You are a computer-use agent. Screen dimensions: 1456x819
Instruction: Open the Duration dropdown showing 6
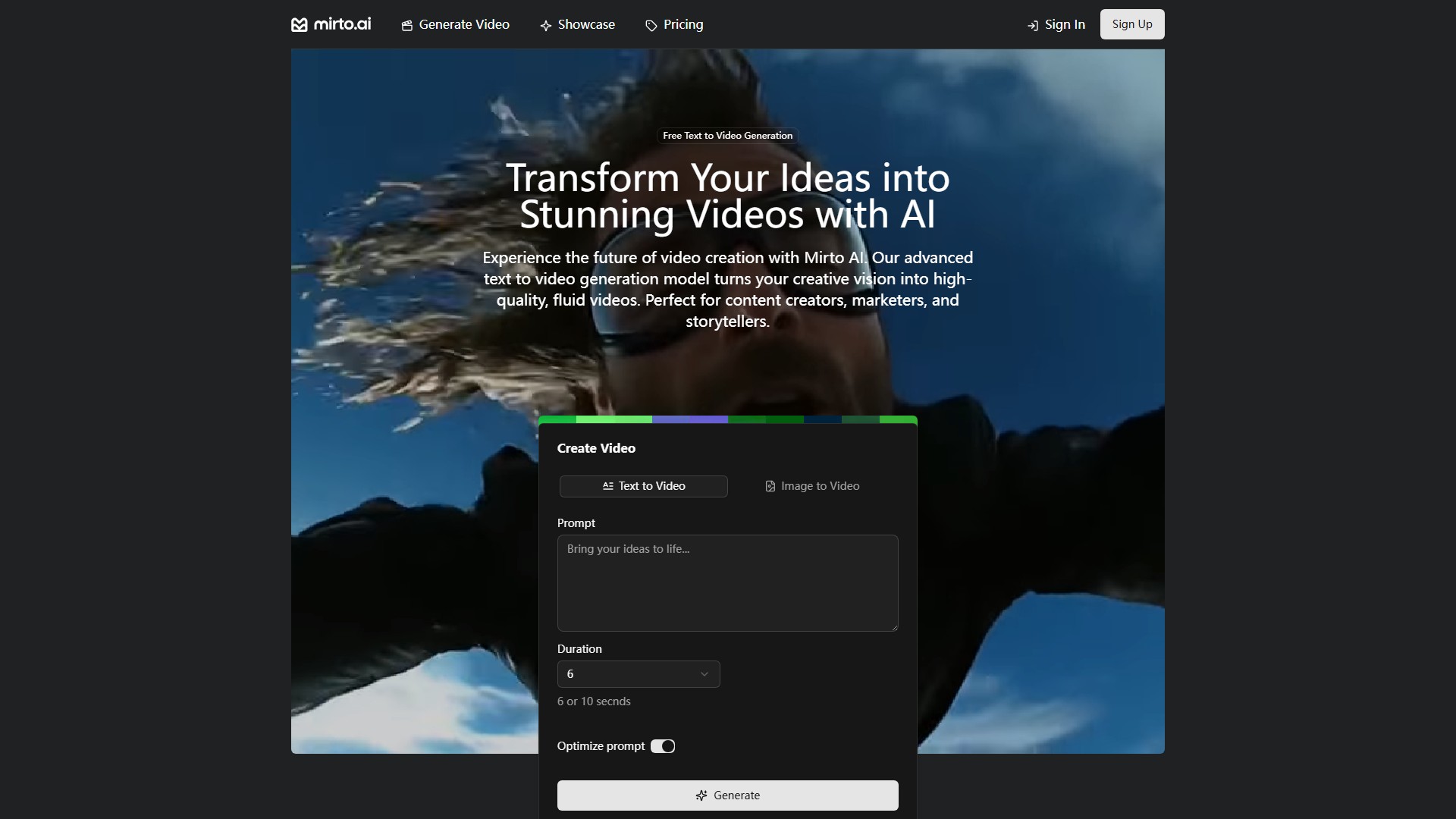click(x=638, y=674)
